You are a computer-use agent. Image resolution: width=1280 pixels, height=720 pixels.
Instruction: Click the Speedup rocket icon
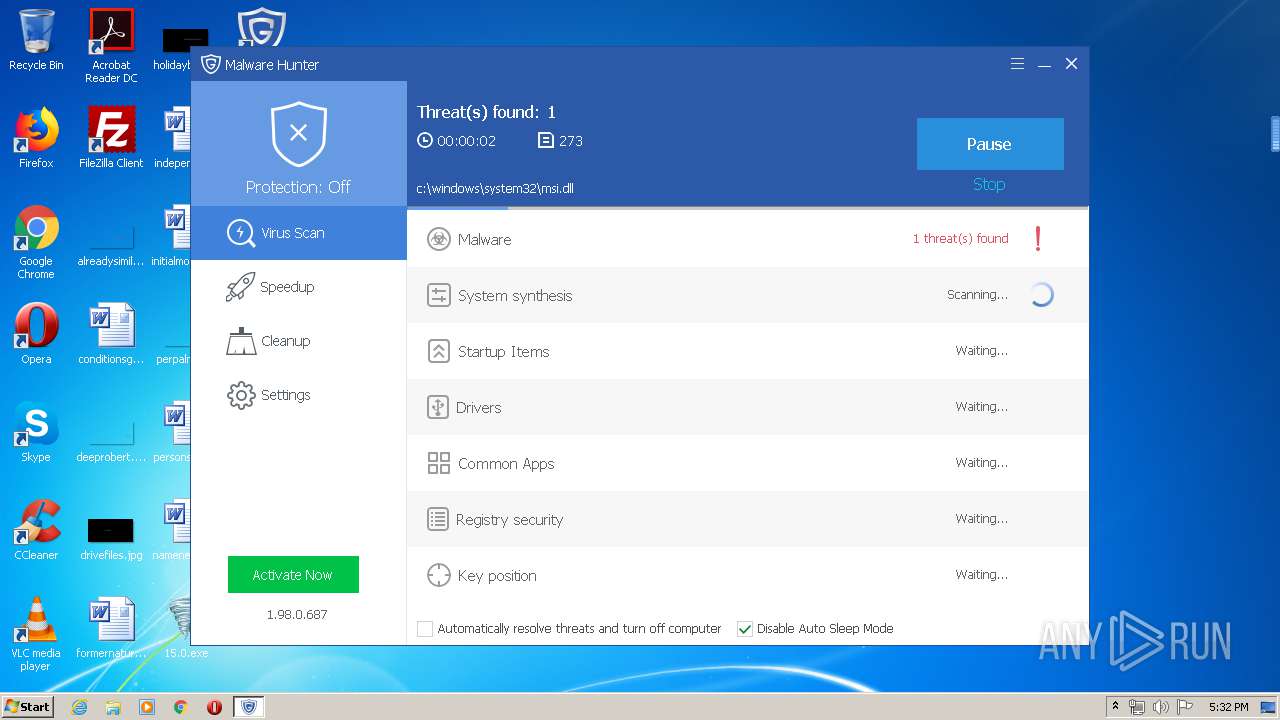(x=240, y=287)
